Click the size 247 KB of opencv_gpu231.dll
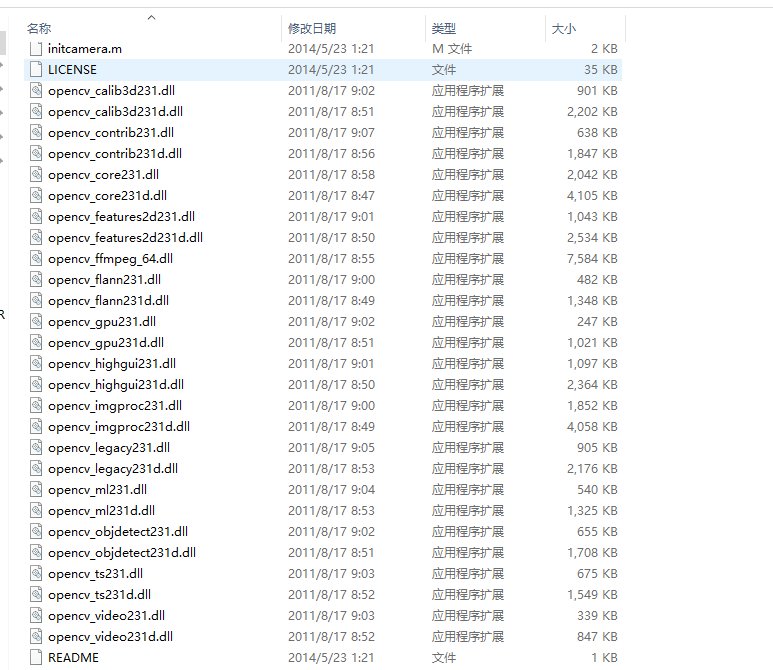Viewport: 773px width, 670px height. (x=597, y=322)
